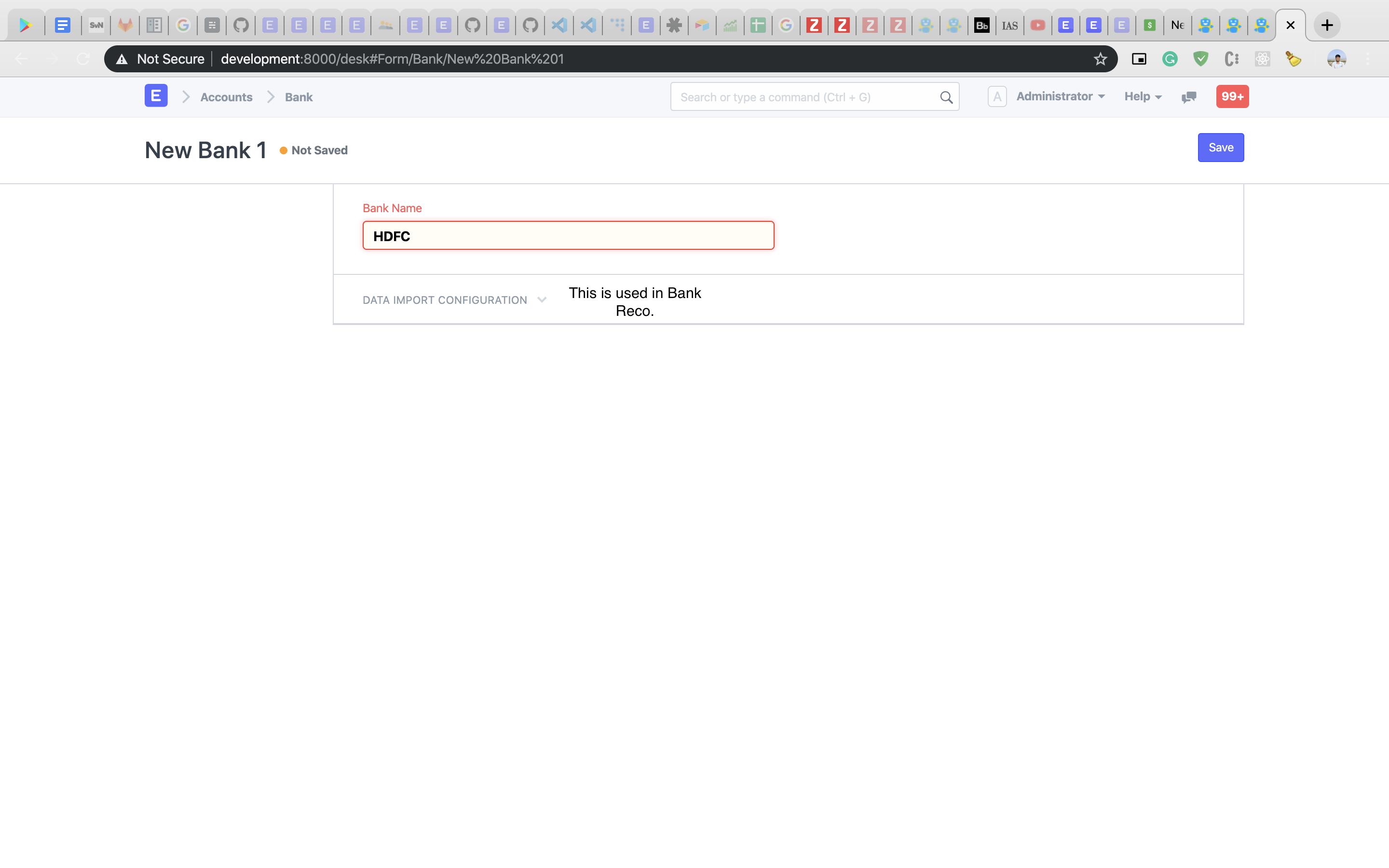Open a new browser tab

[1326, 25]
